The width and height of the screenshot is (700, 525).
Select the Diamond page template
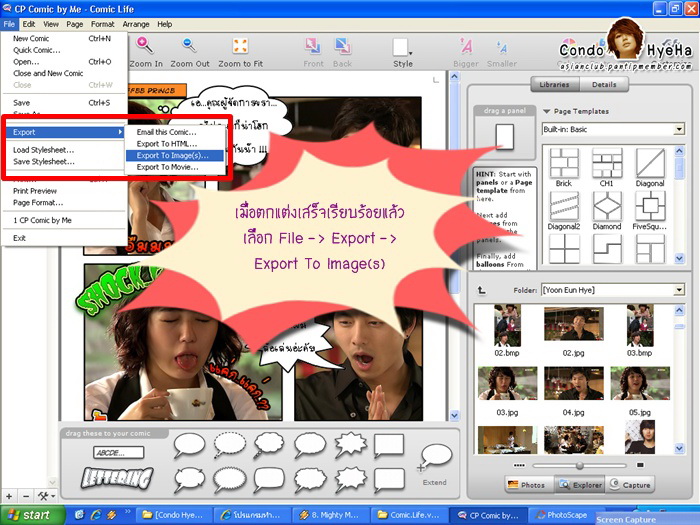click(607, 206)
